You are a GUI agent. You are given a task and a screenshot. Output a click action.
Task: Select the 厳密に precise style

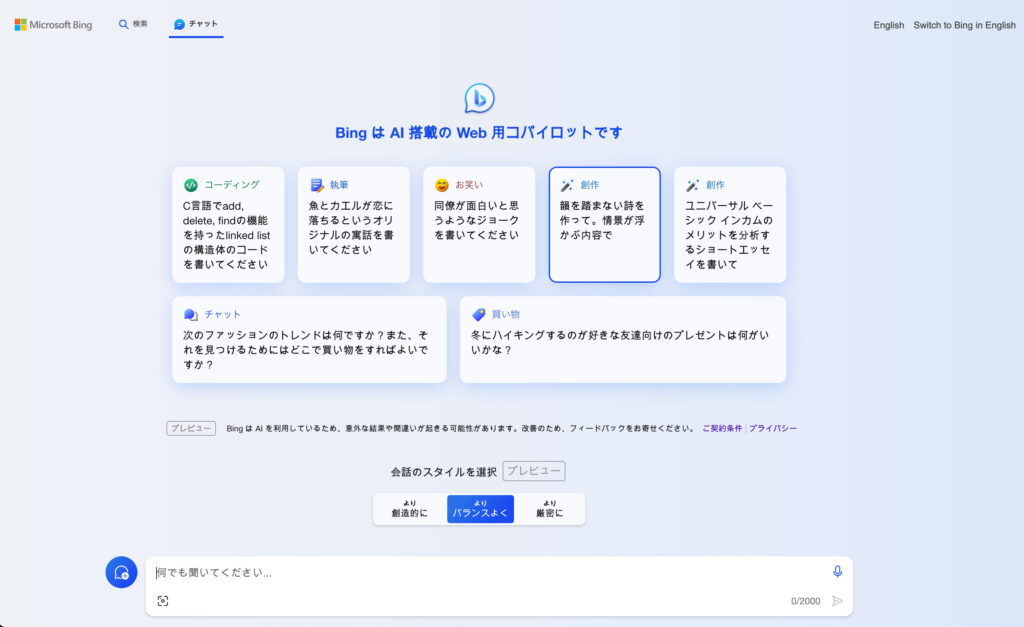click(549, 509)
